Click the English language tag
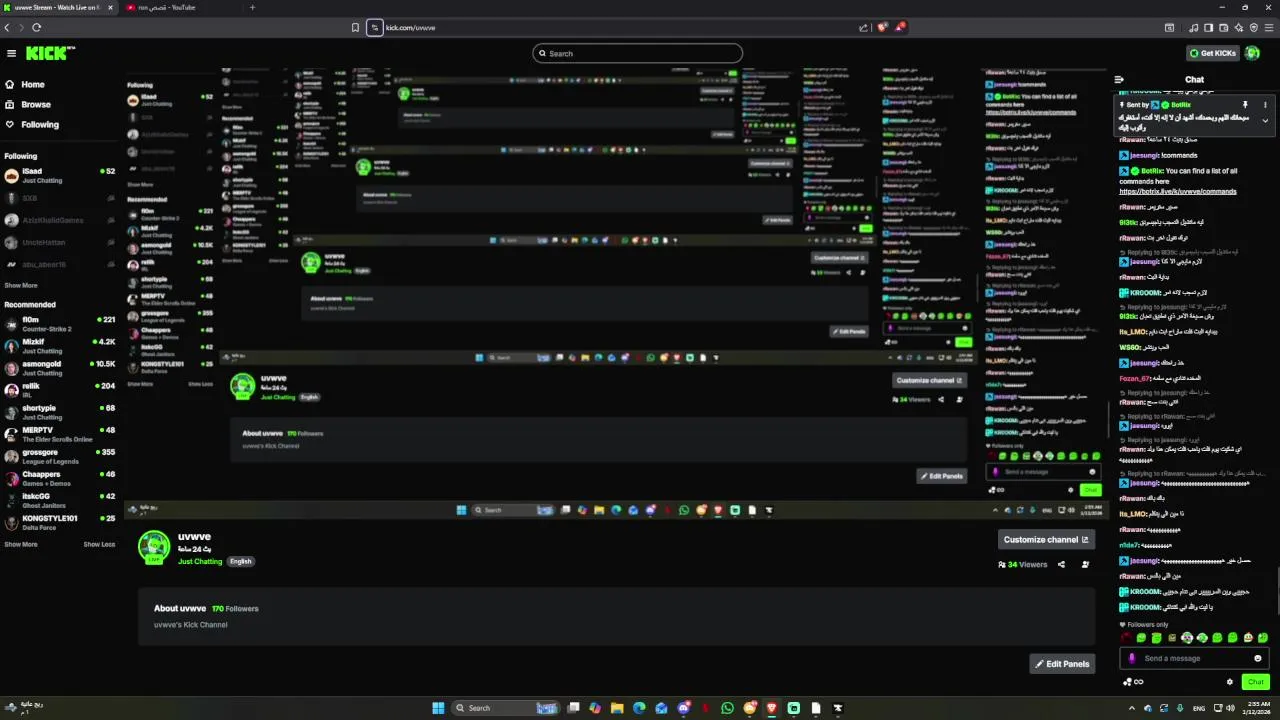 (241, 561)
